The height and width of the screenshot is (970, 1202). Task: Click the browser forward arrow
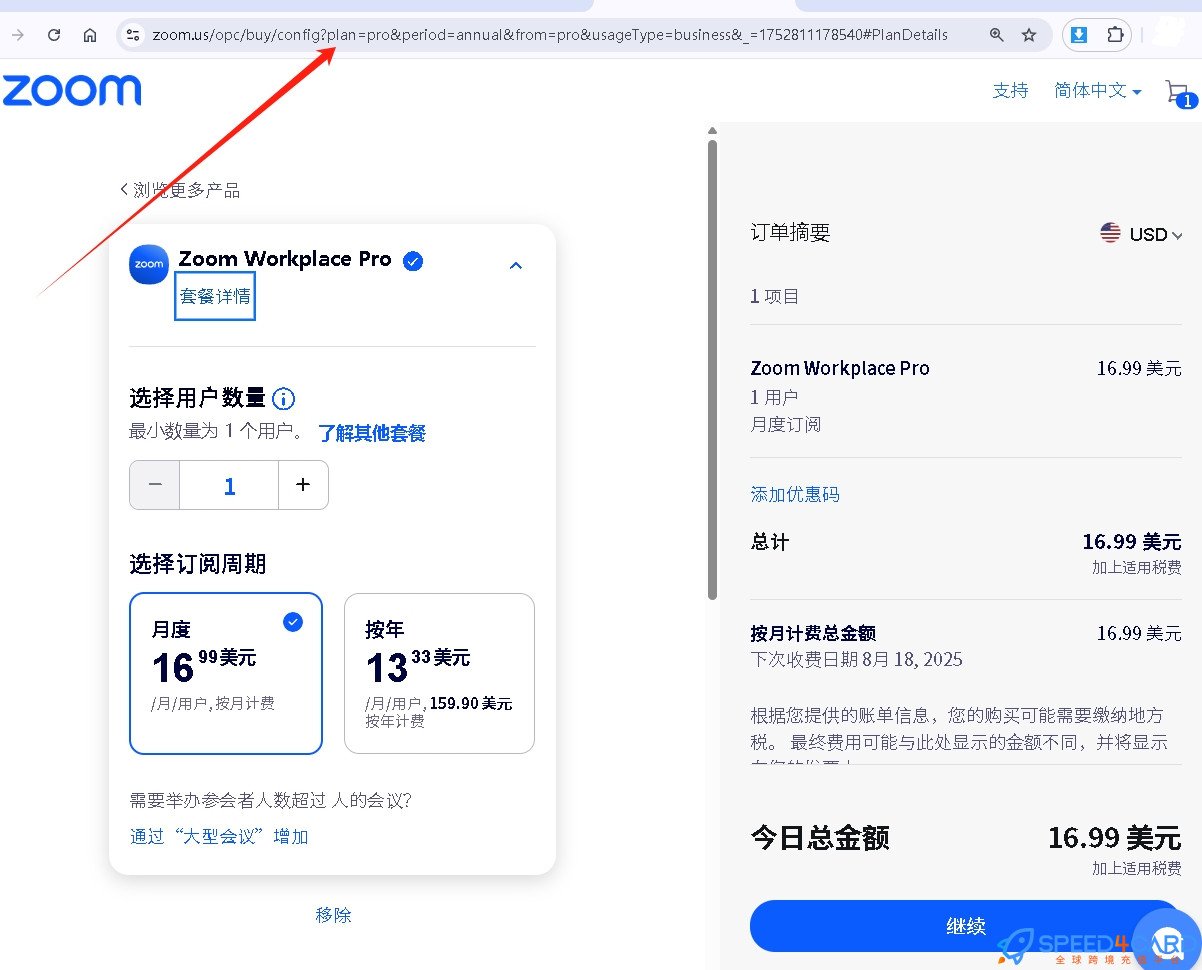pyautogui.click(x=17, y=35)
